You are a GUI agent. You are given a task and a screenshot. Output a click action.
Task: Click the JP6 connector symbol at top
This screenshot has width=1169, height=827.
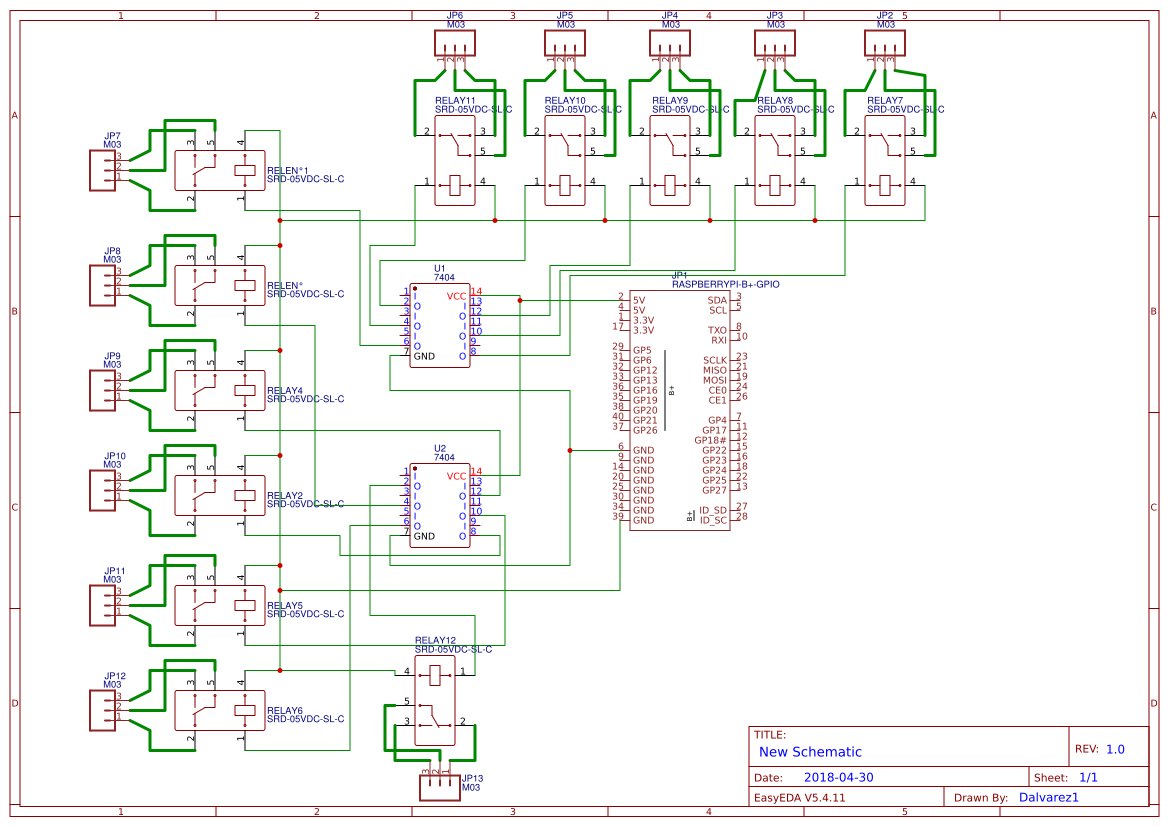[x=455, y=42]
